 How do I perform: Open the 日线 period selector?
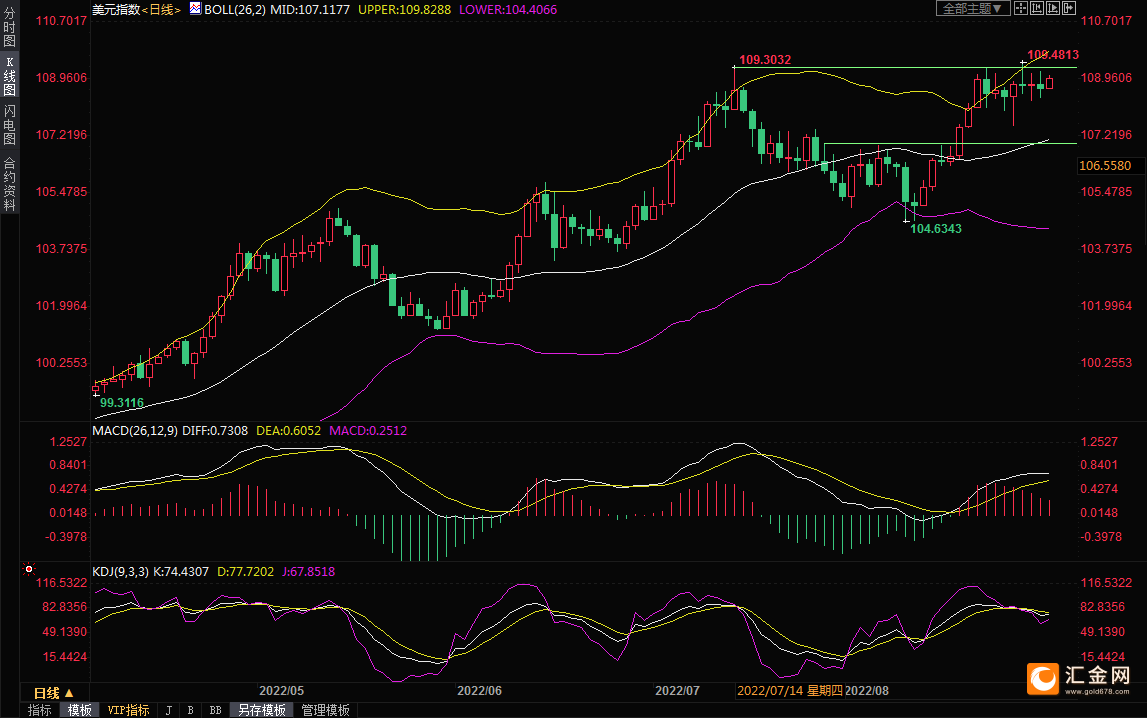coord(53,692)
